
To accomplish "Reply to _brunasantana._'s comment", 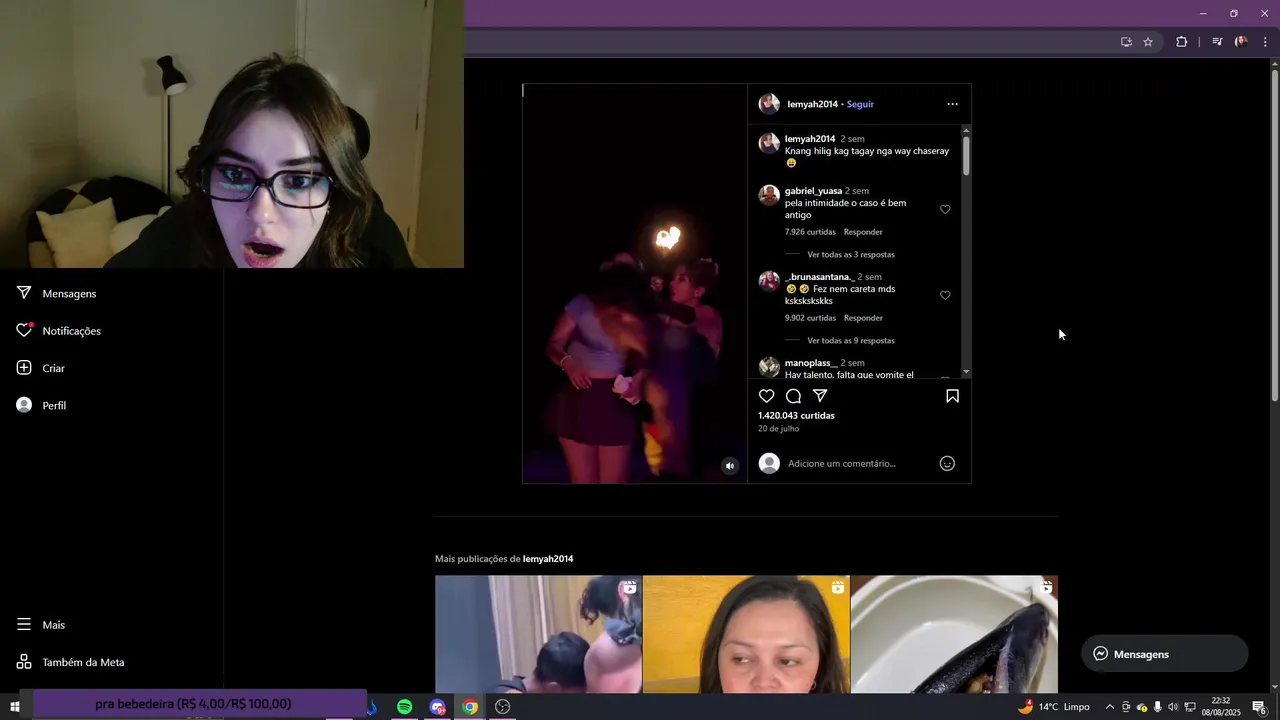I will pos(863,318).
